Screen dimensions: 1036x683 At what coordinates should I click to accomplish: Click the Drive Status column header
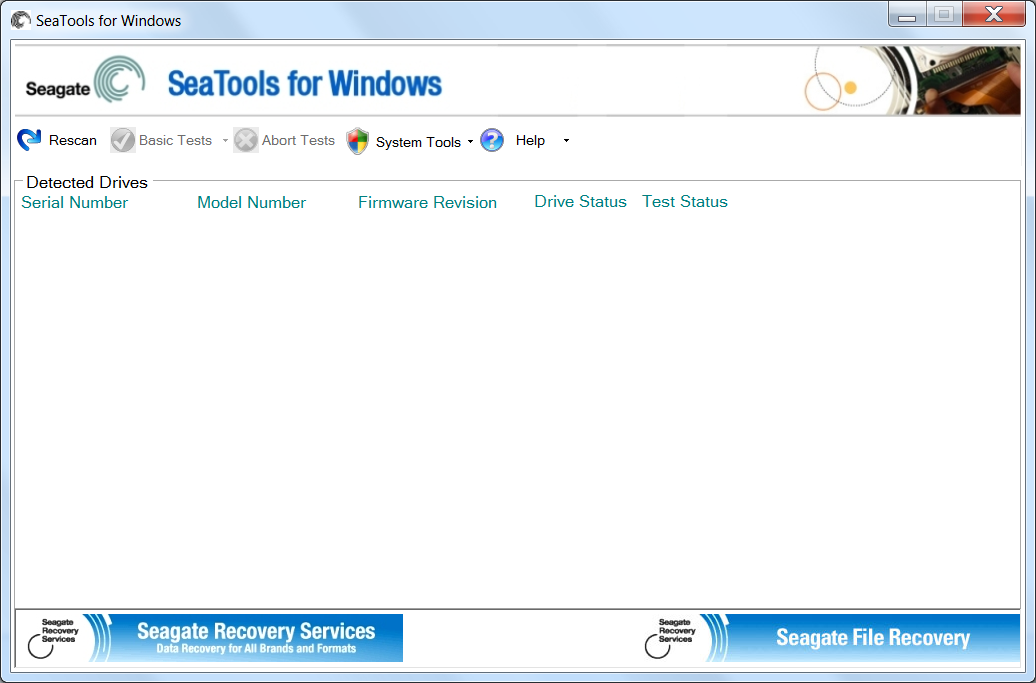pos(580,201)
